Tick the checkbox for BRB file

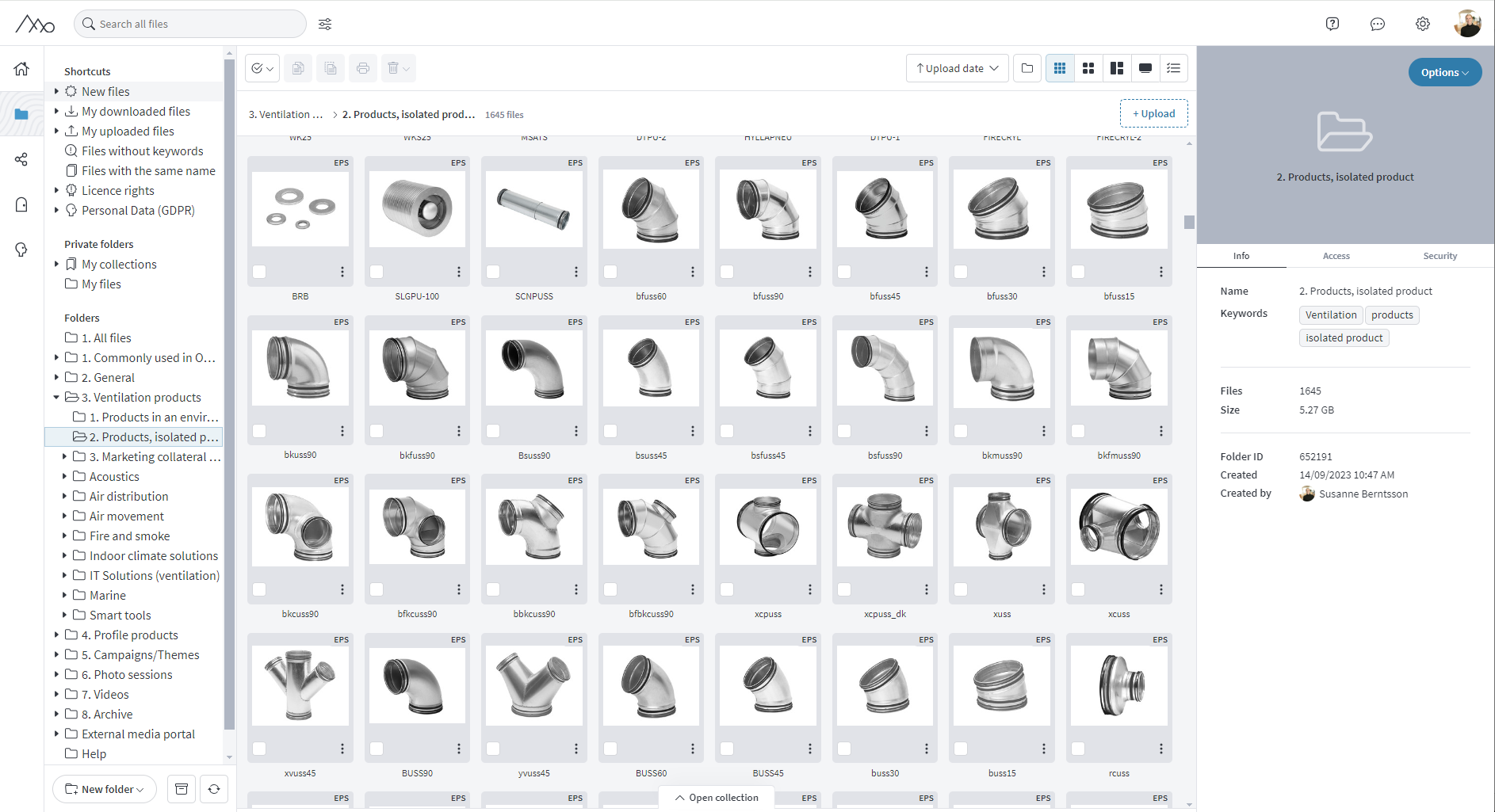point(259,272)
